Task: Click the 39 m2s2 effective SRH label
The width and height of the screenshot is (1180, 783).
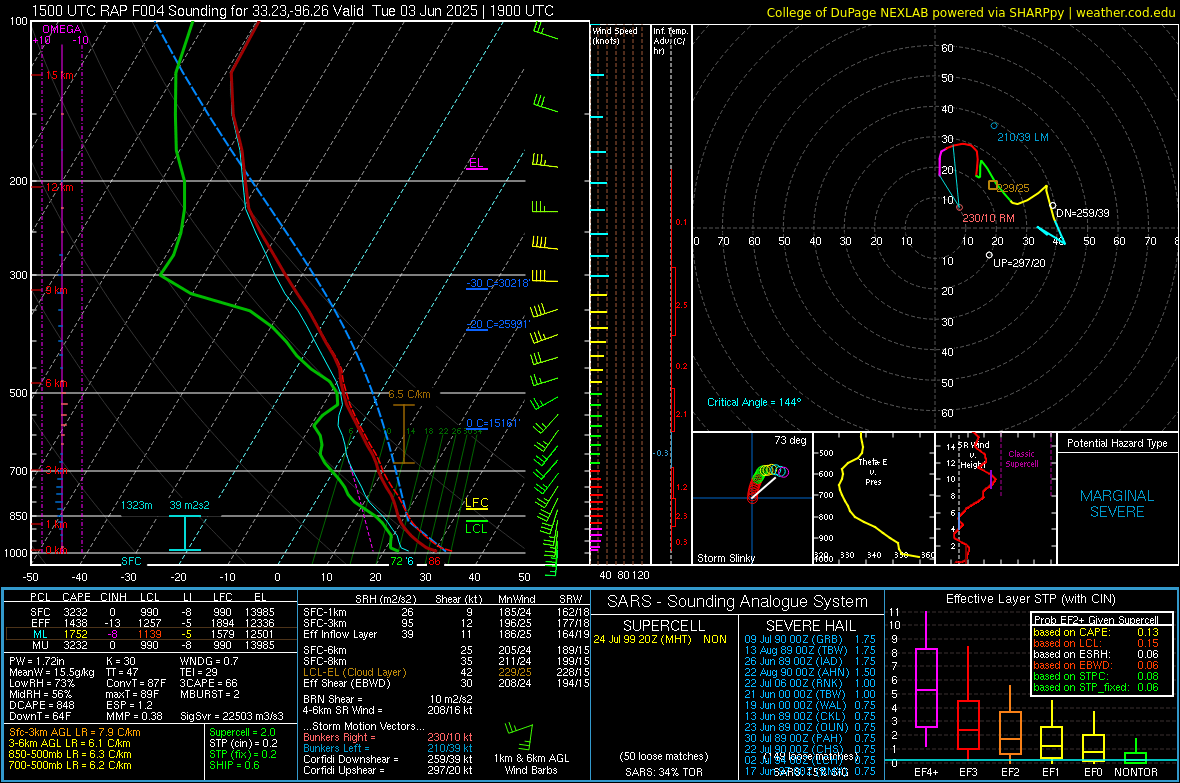Action: [x=189, y=504]
